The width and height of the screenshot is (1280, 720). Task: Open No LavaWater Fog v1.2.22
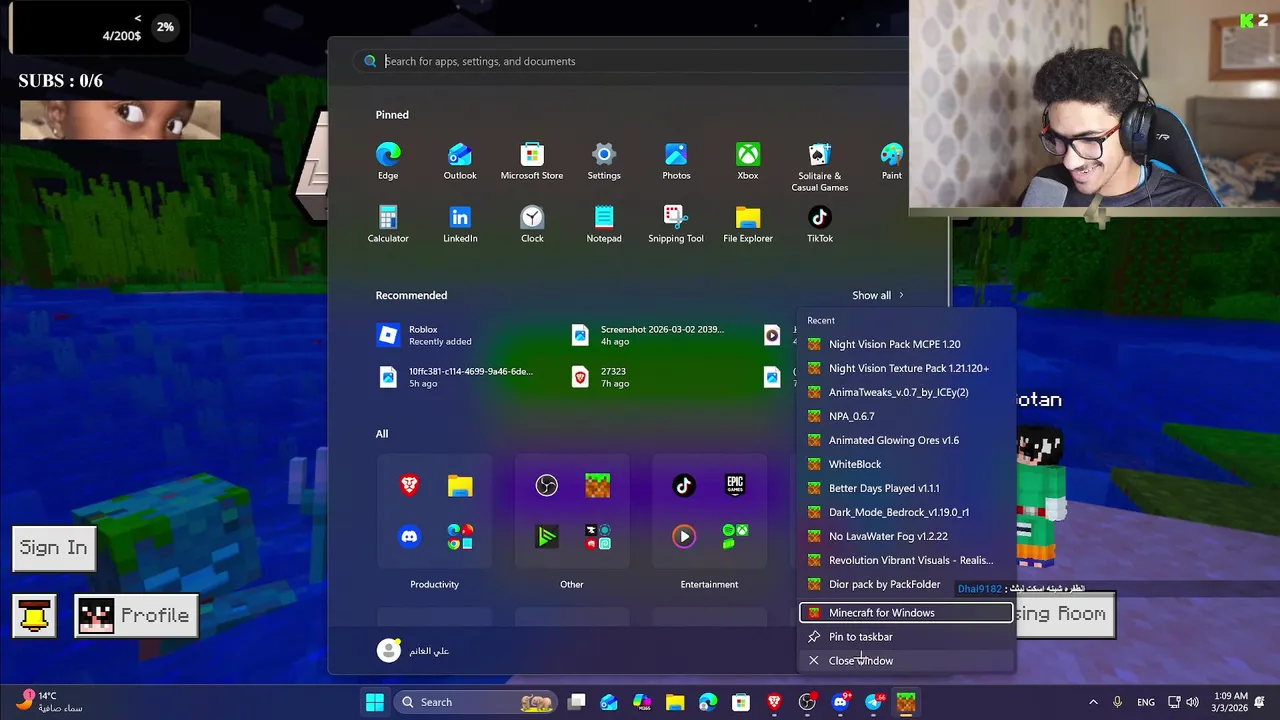click(906, 536)
